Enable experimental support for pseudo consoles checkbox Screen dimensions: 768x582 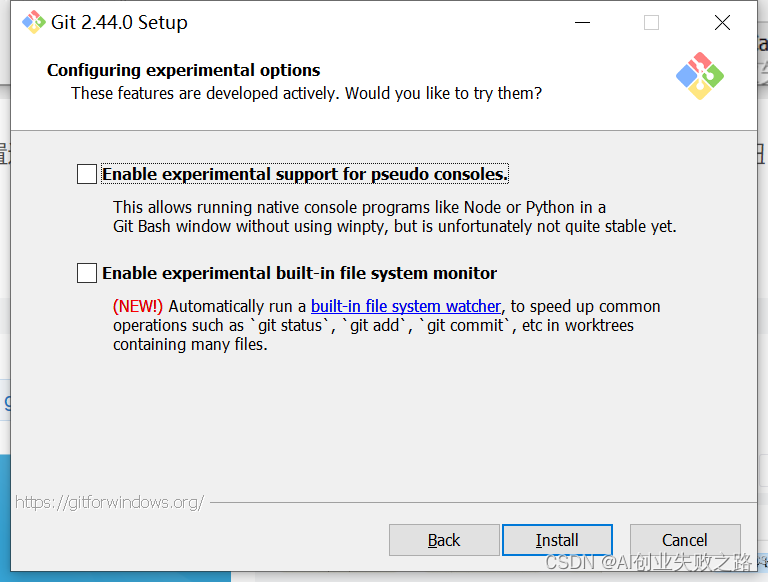(87, 174)
